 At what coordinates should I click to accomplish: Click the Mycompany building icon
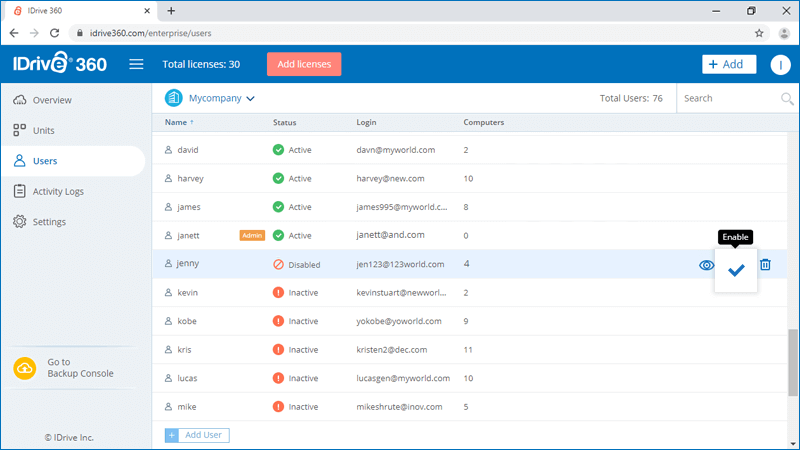click(173, 98)
